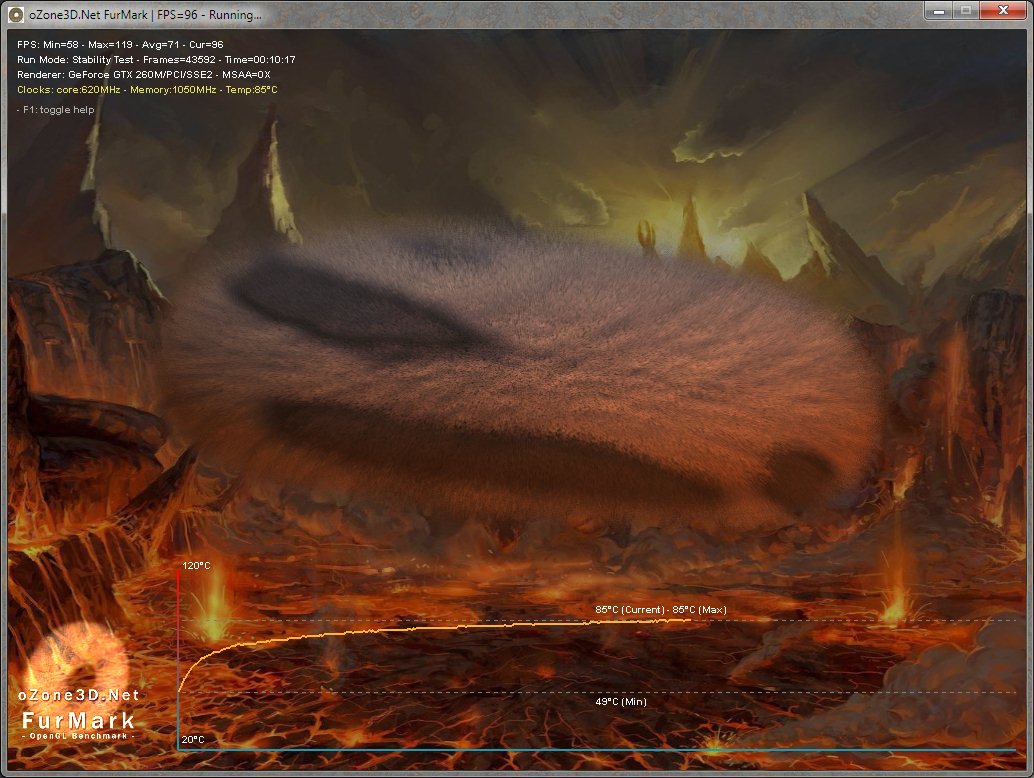1034x778 pixels.
Task: Click '85°C (Current) - 85°C (Max)' label
Action: pos(661,610)
